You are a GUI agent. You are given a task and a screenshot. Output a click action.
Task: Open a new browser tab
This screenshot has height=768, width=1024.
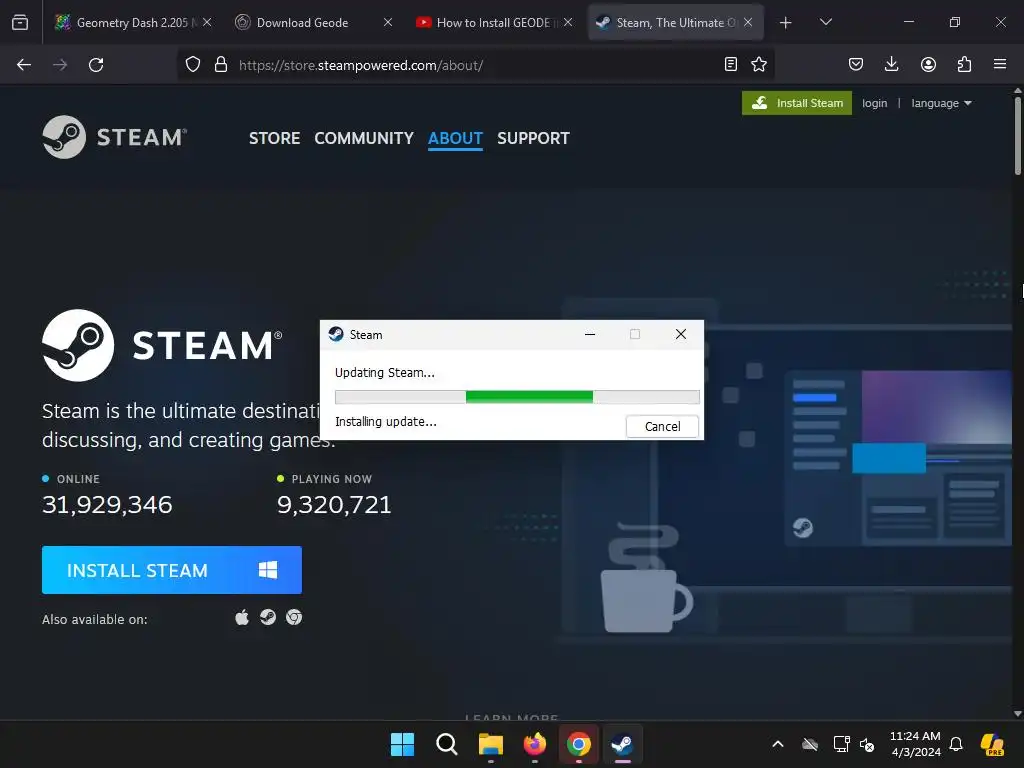pyautogui.click(x=786, y=23)
